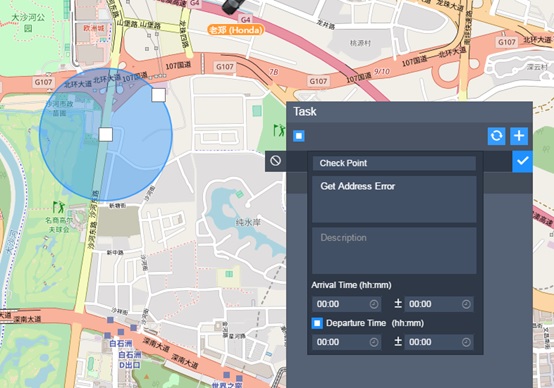The image size is (554, 388).
Task: Click the Get Address Error address box
Action: click(394, 200)
